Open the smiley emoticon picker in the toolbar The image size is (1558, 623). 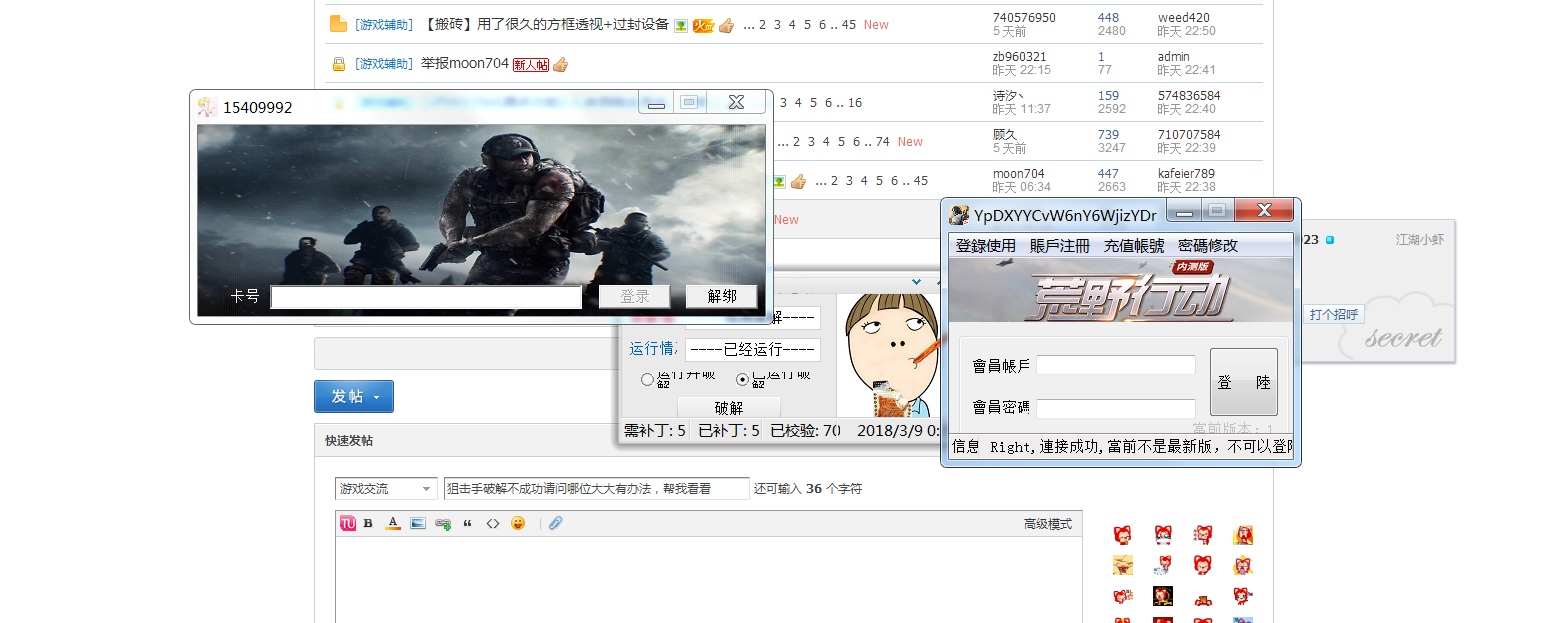(x=518, y=523)
